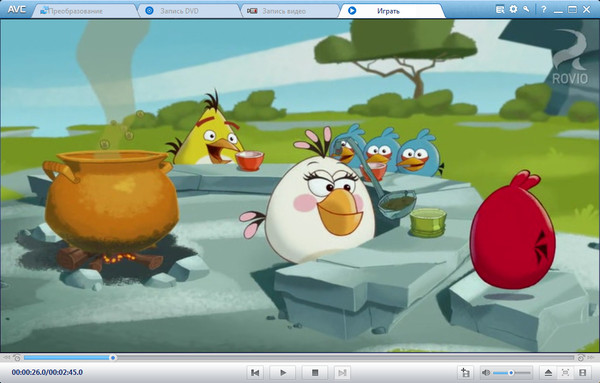The image size is (600, 383).
Task: Skip to the previous track
Action: click(255, 372)
